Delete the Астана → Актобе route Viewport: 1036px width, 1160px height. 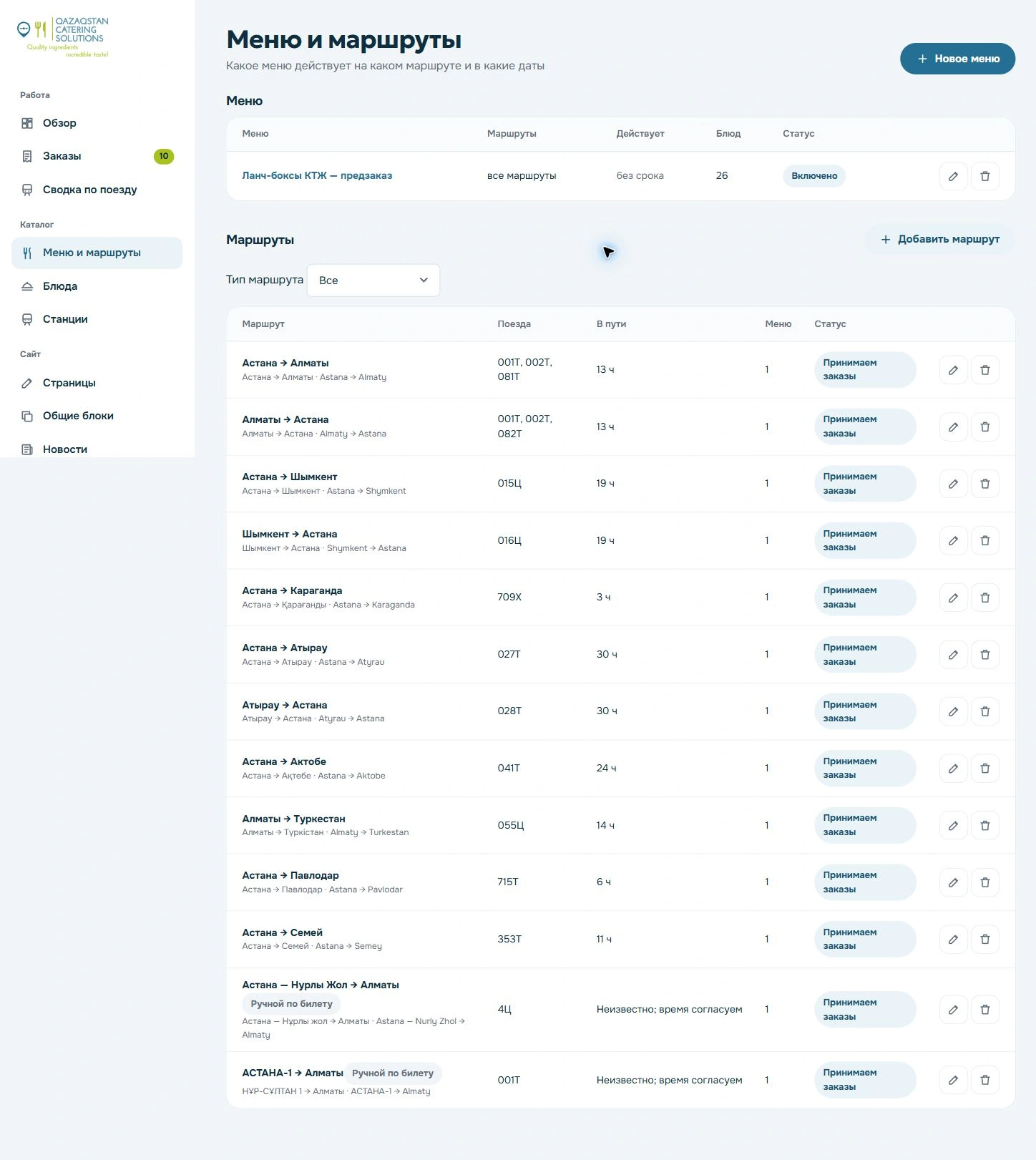[x=985, y=769]
